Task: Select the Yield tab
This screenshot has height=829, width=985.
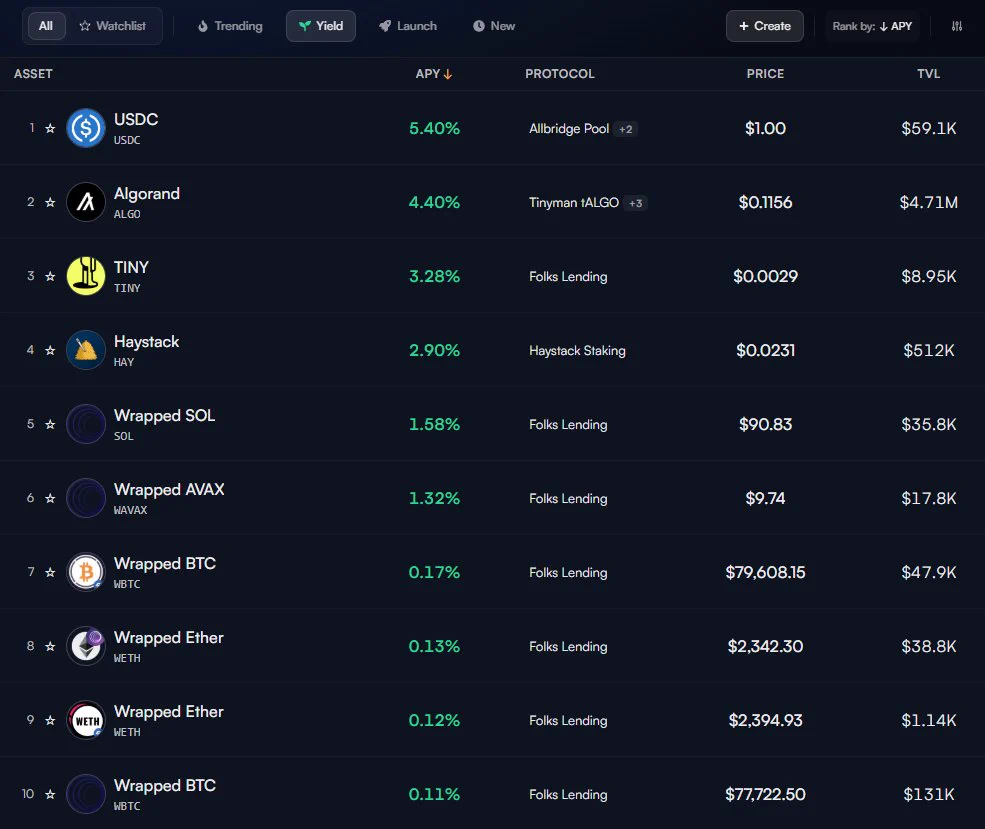Action: (321, 26)
